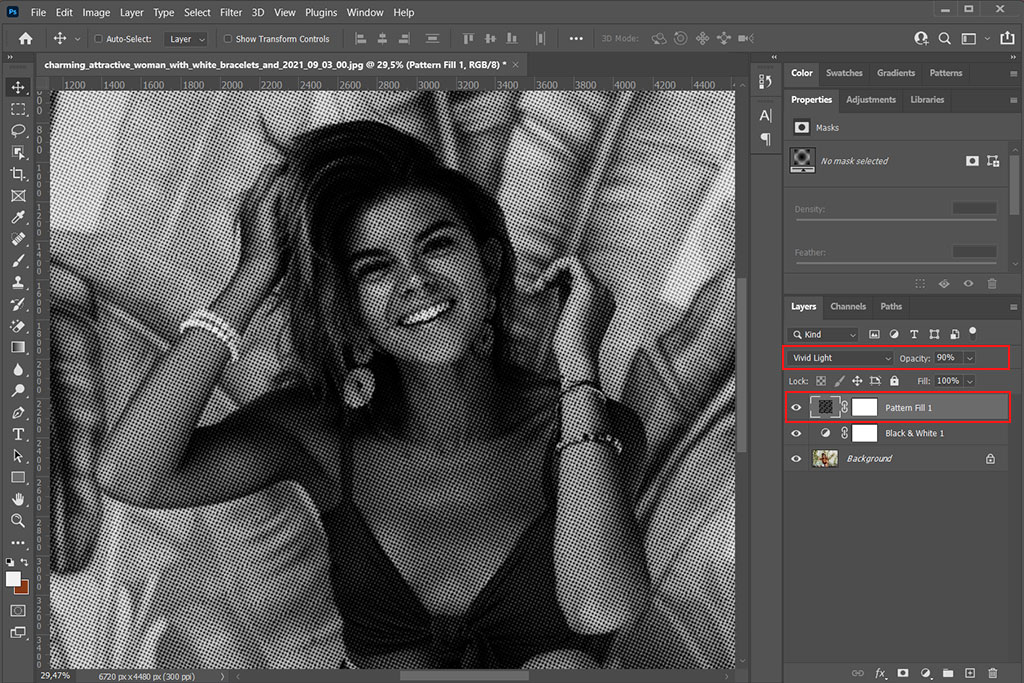Select the Move tool

pos(18,87)
